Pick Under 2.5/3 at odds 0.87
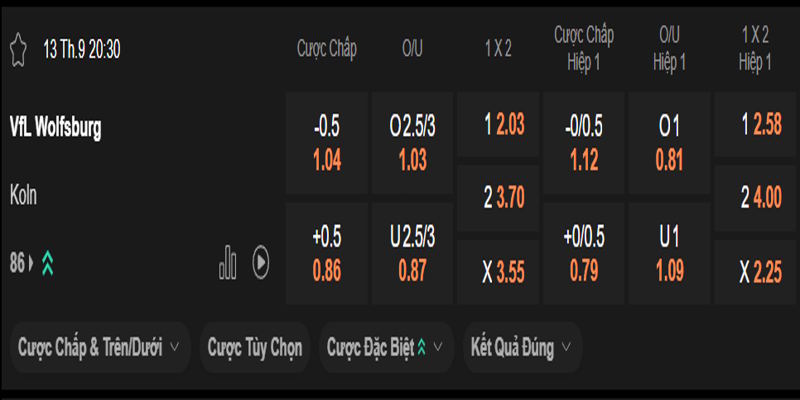 (x=412, y=253)
